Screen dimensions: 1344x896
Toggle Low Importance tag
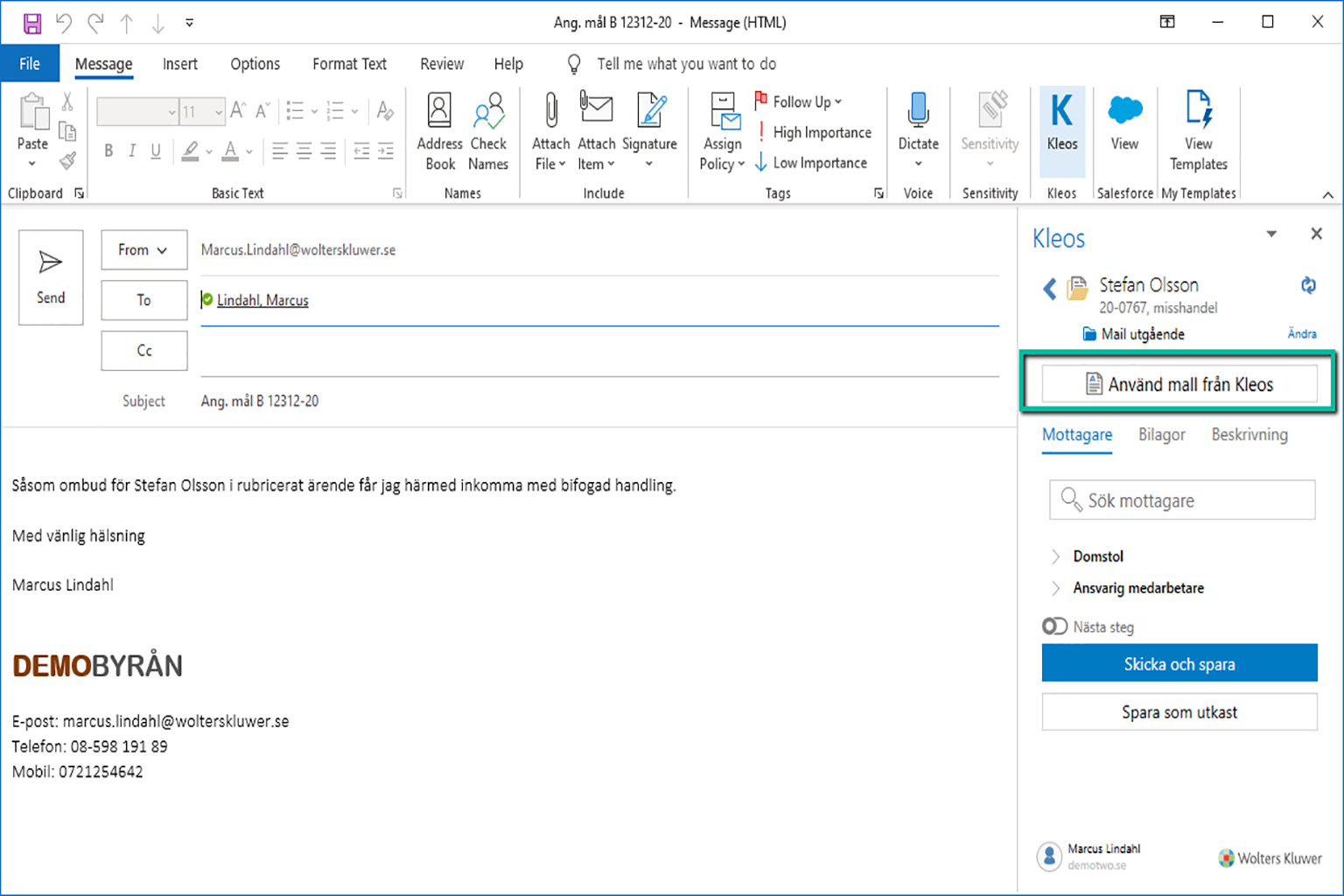point(811,163)
